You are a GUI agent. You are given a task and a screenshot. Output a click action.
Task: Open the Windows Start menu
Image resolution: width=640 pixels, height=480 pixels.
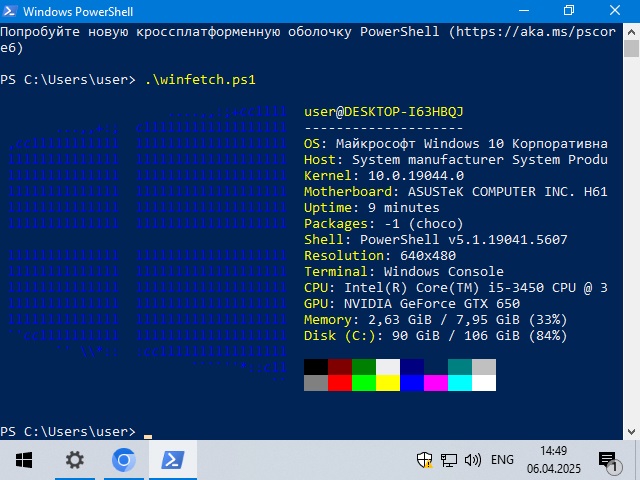click(x=24, y=460)
